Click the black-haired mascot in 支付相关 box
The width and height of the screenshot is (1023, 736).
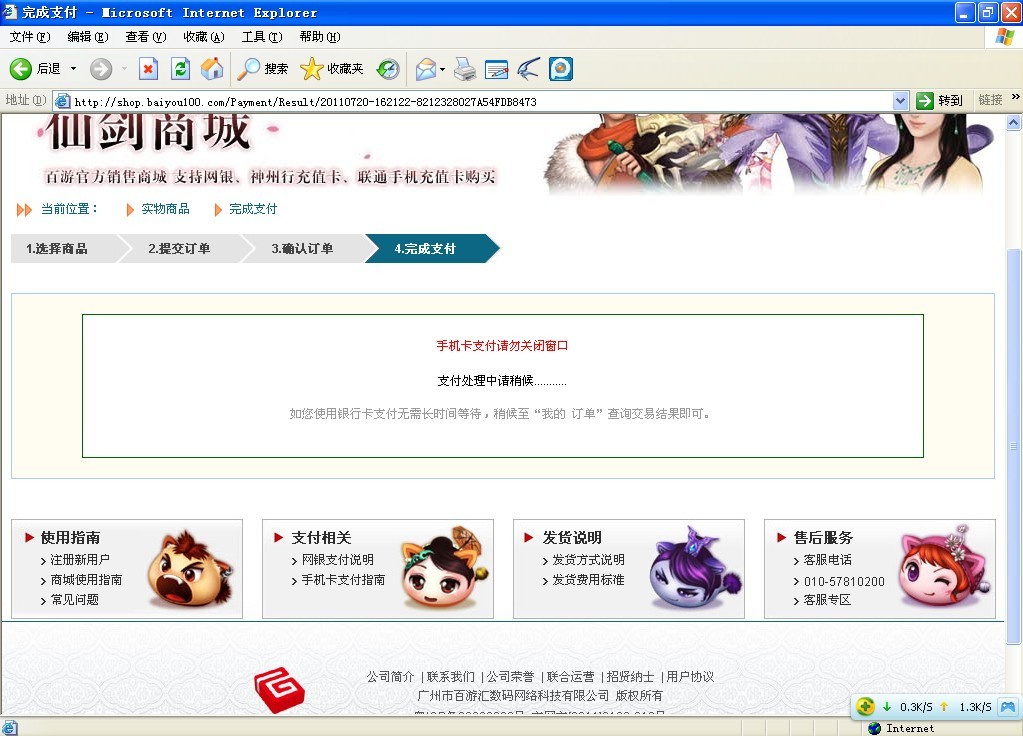444,566
